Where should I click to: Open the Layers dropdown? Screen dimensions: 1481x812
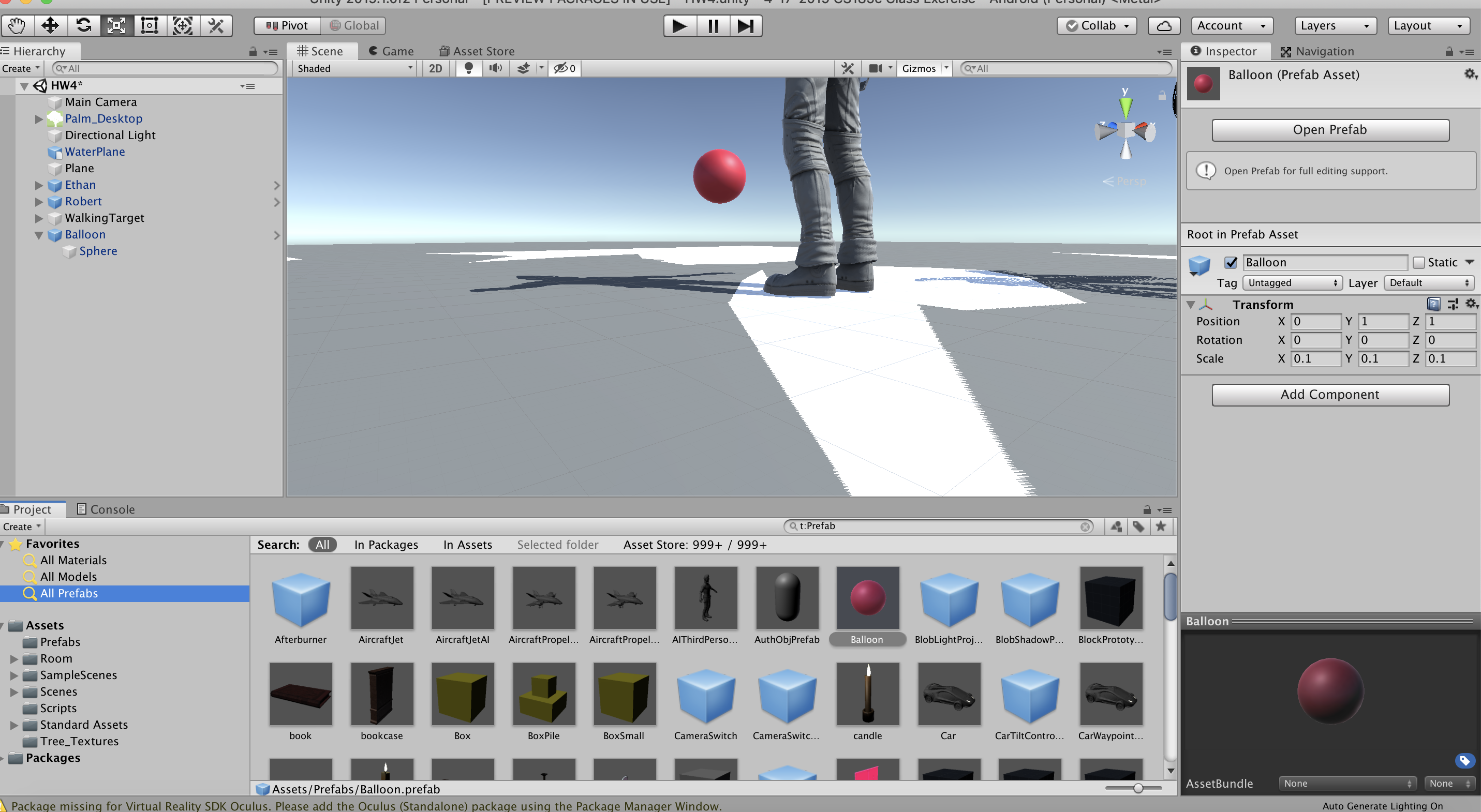pos(1335,26)
